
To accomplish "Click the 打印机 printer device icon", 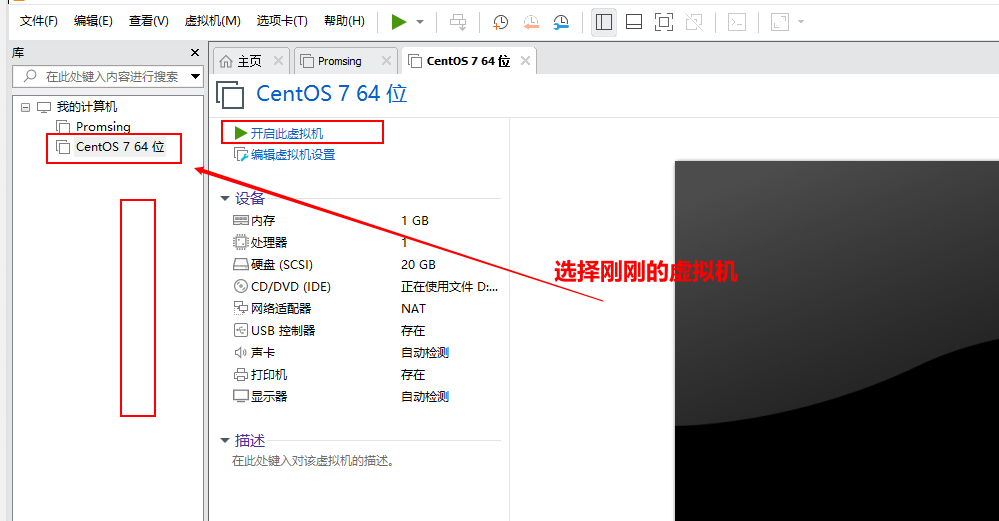I will tap(241, 375).
